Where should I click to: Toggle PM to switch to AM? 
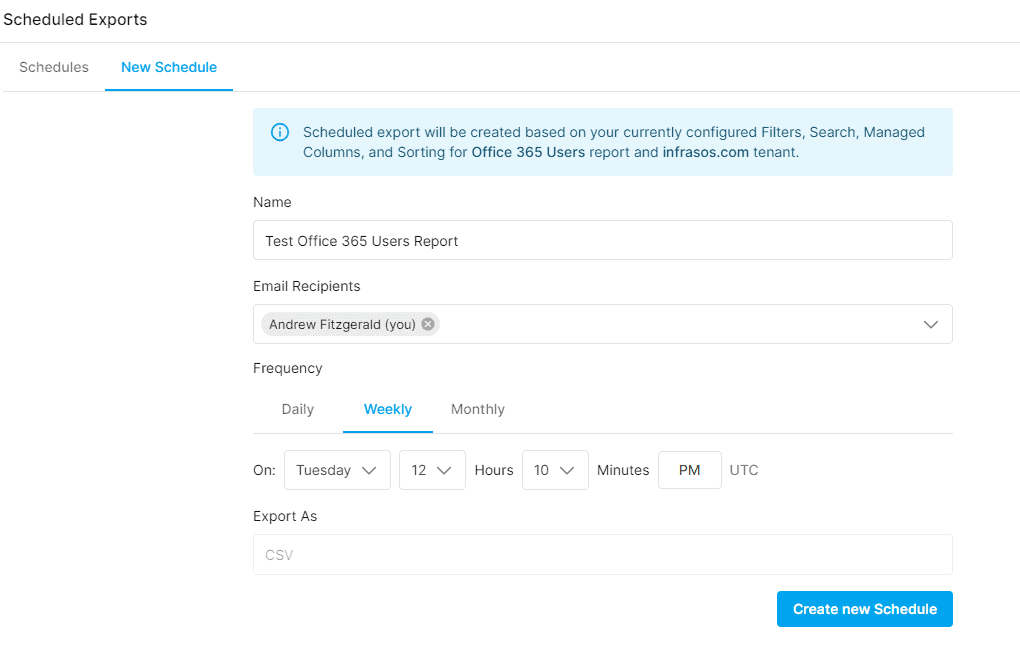coord(689,469)
